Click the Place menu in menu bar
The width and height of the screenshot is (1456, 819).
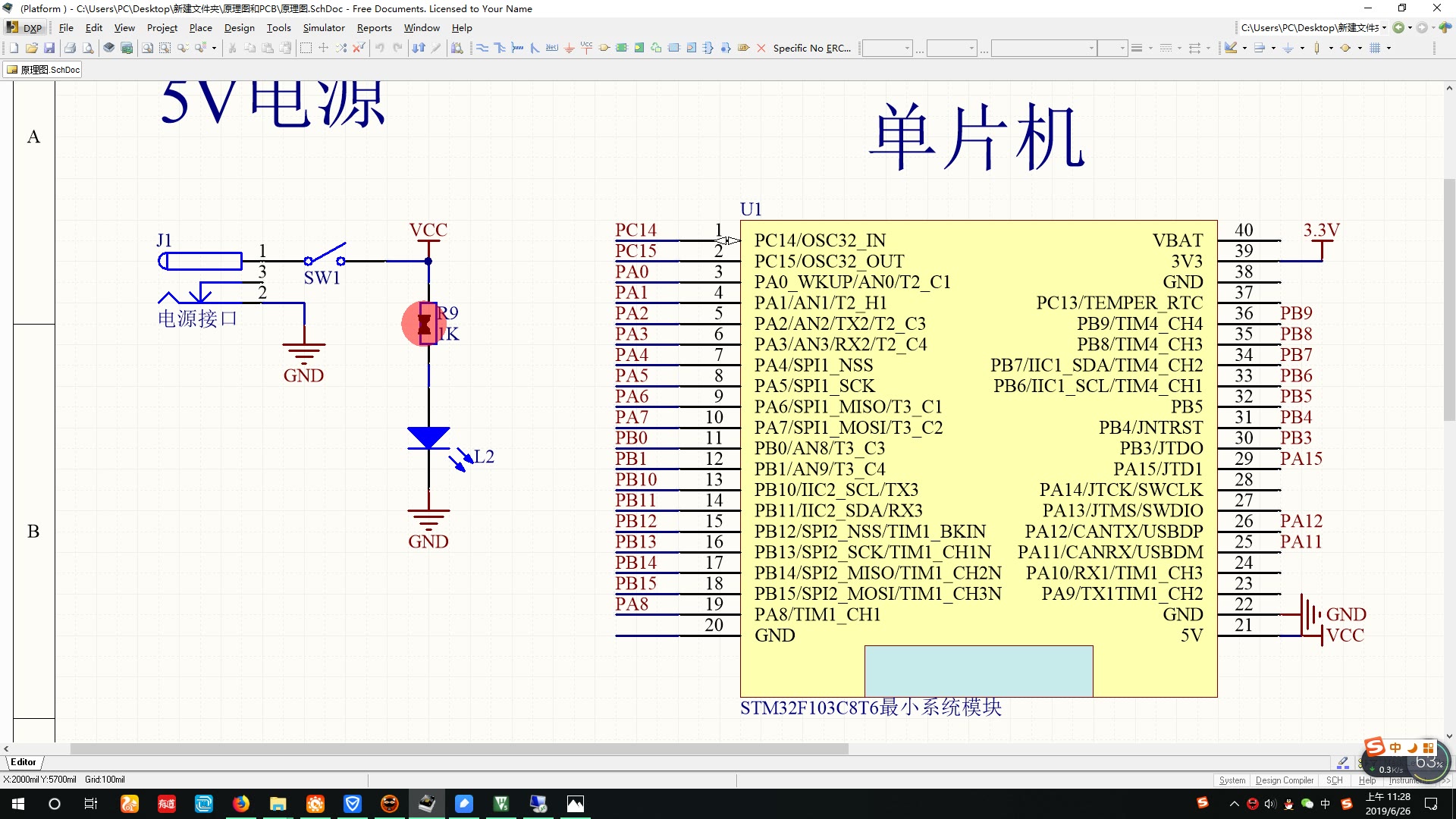click(x=199, y=27)
